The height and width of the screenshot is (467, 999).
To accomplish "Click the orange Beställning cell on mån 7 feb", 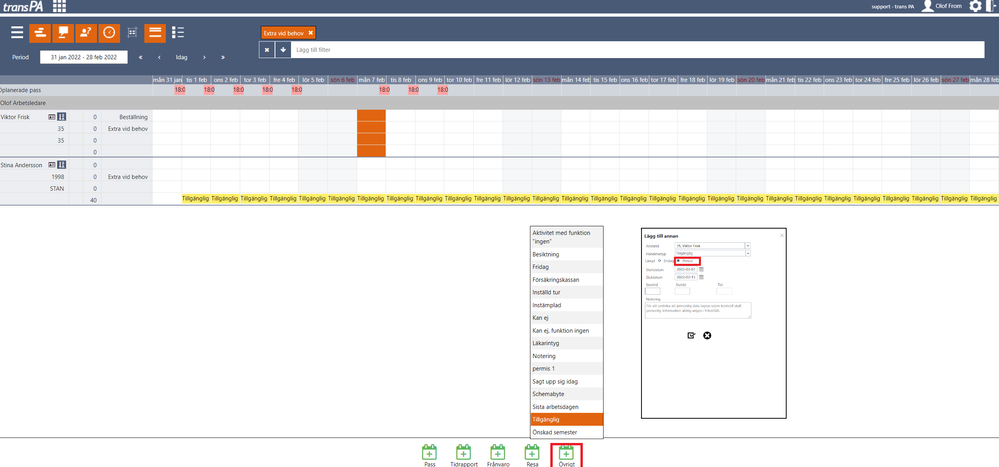I will [371, 116].
